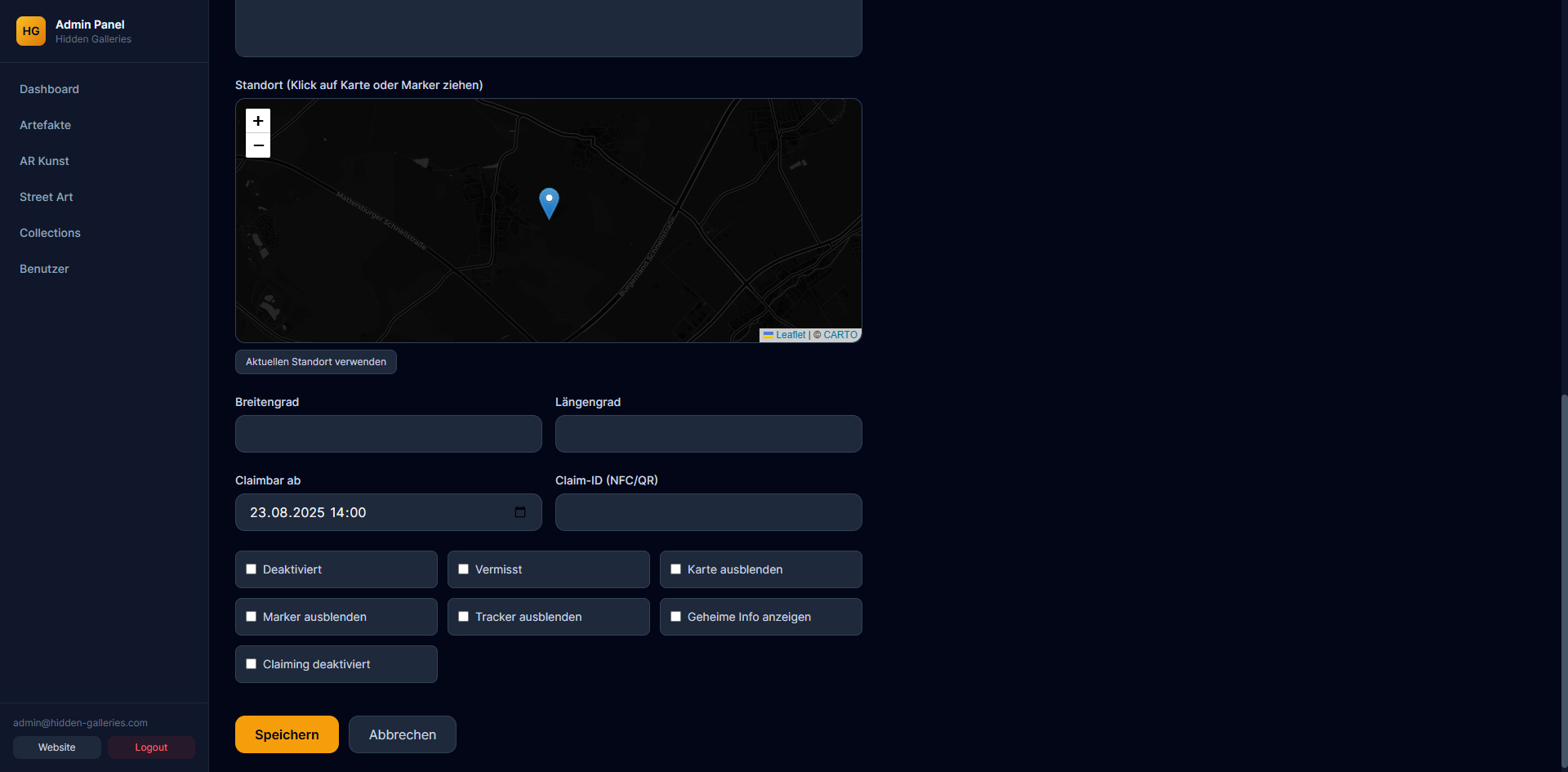Open the calendar picker for Claimbar ab

pos(520,512)
